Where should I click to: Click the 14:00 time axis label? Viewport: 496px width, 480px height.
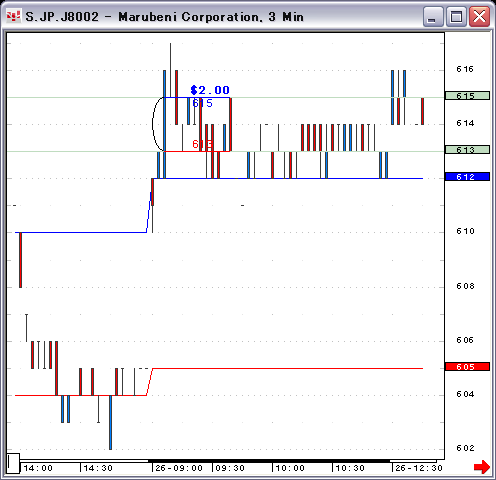coord(38,468)
